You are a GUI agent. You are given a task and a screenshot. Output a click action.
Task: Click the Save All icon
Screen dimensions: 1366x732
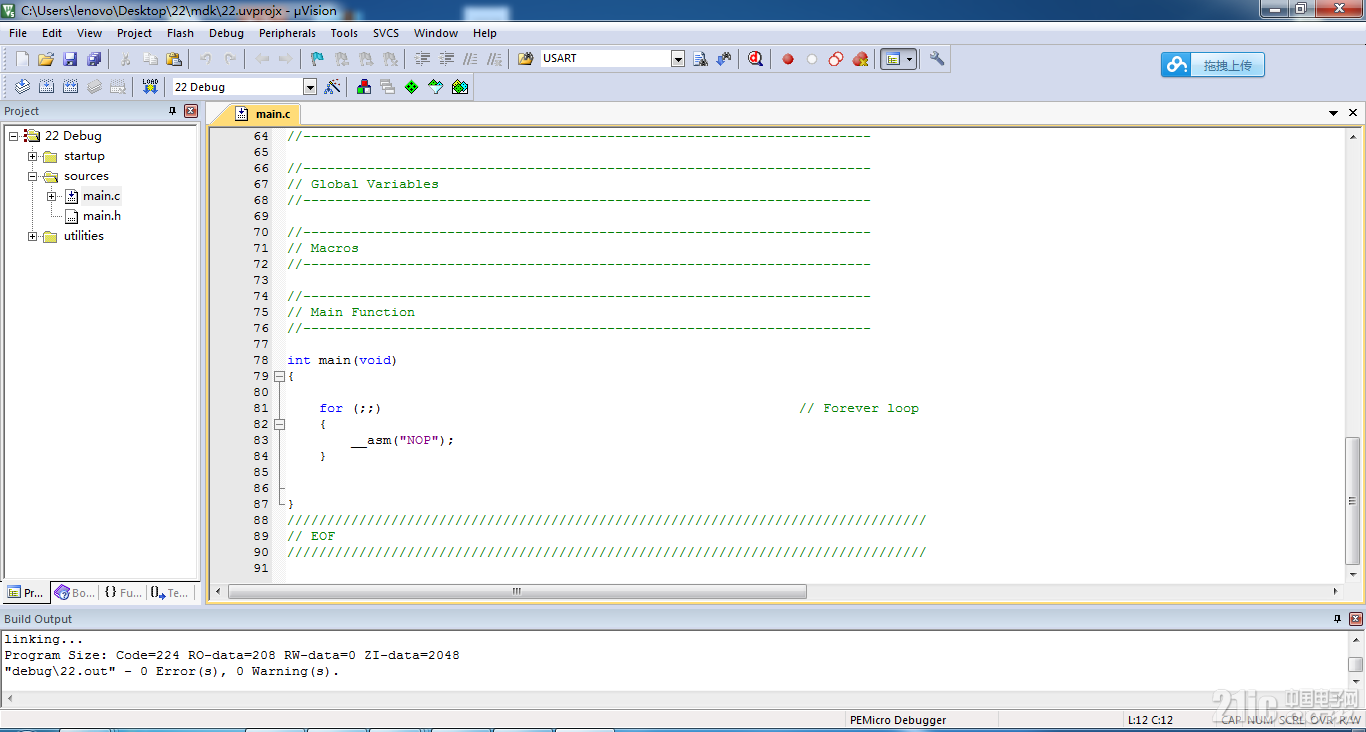click(94, 59)
